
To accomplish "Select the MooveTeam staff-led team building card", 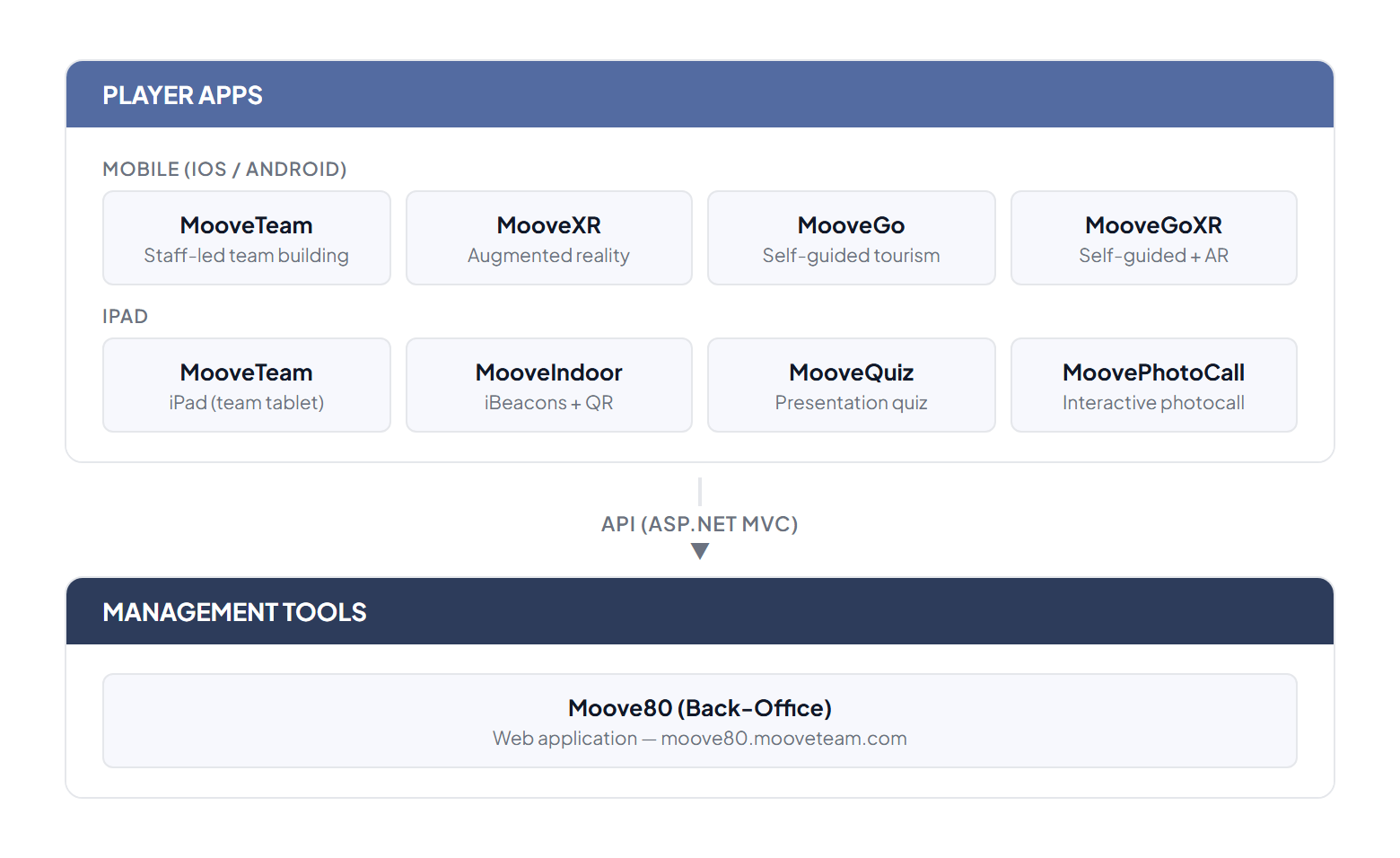I will pos(246,238).
